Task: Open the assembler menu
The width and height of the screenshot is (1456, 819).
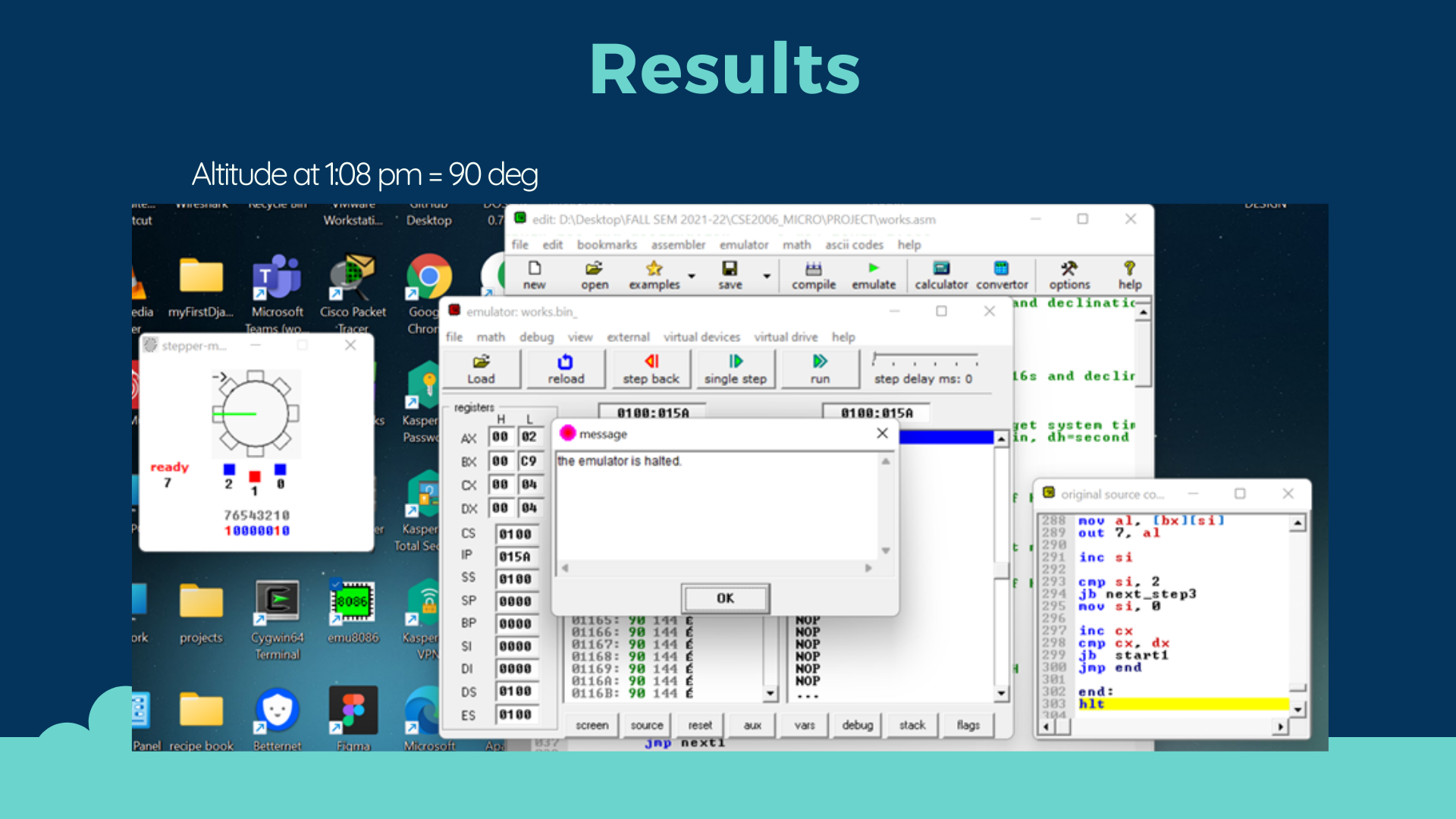Action: click(x=678, y=244)
